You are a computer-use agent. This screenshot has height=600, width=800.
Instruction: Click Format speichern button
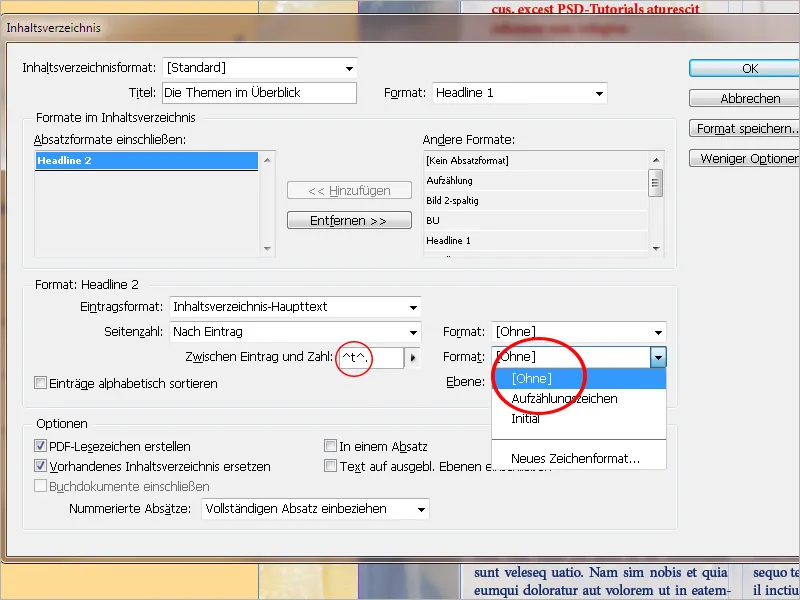(745, 129)
